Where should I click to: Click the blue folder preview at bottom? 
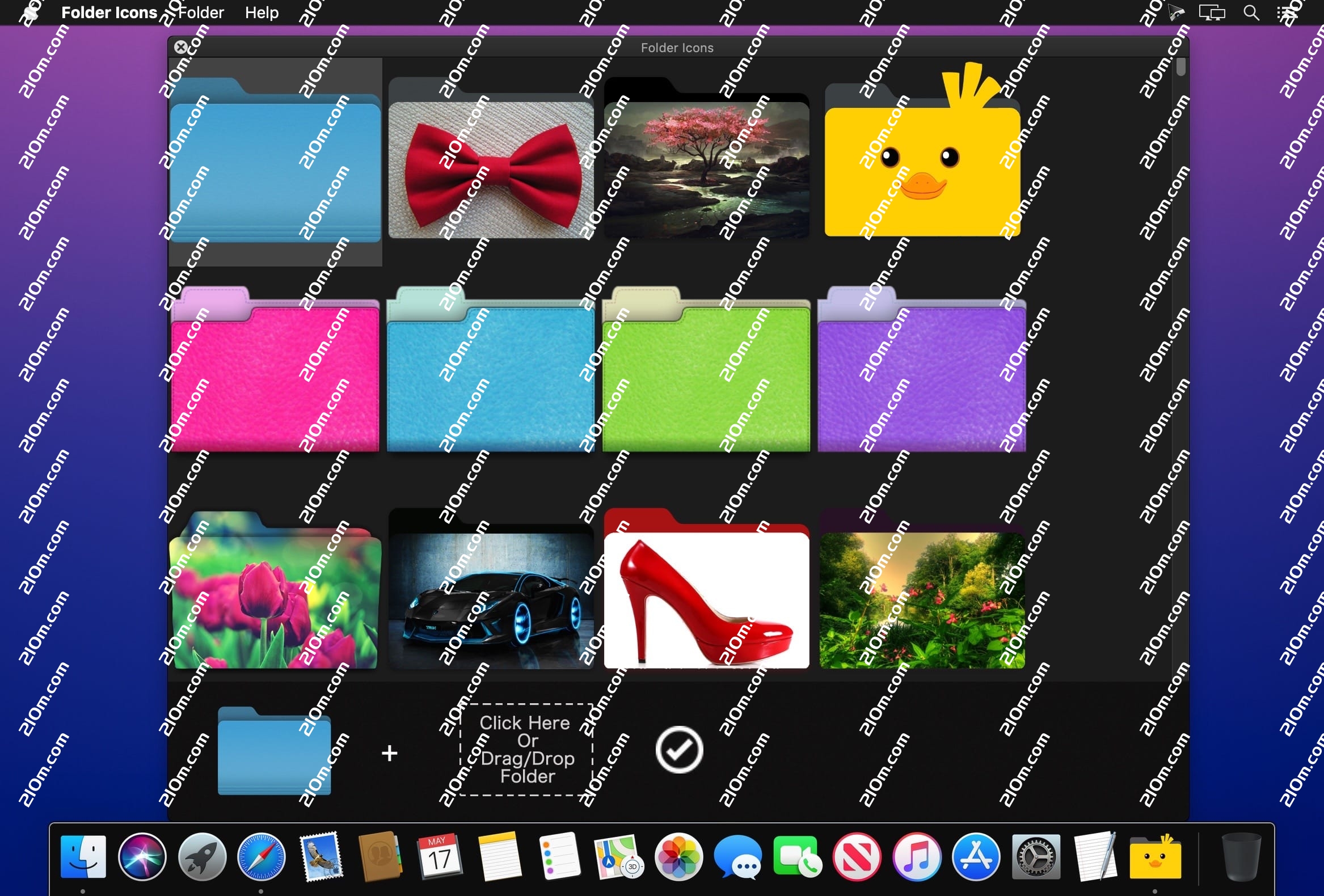click(x=274, y=751)
